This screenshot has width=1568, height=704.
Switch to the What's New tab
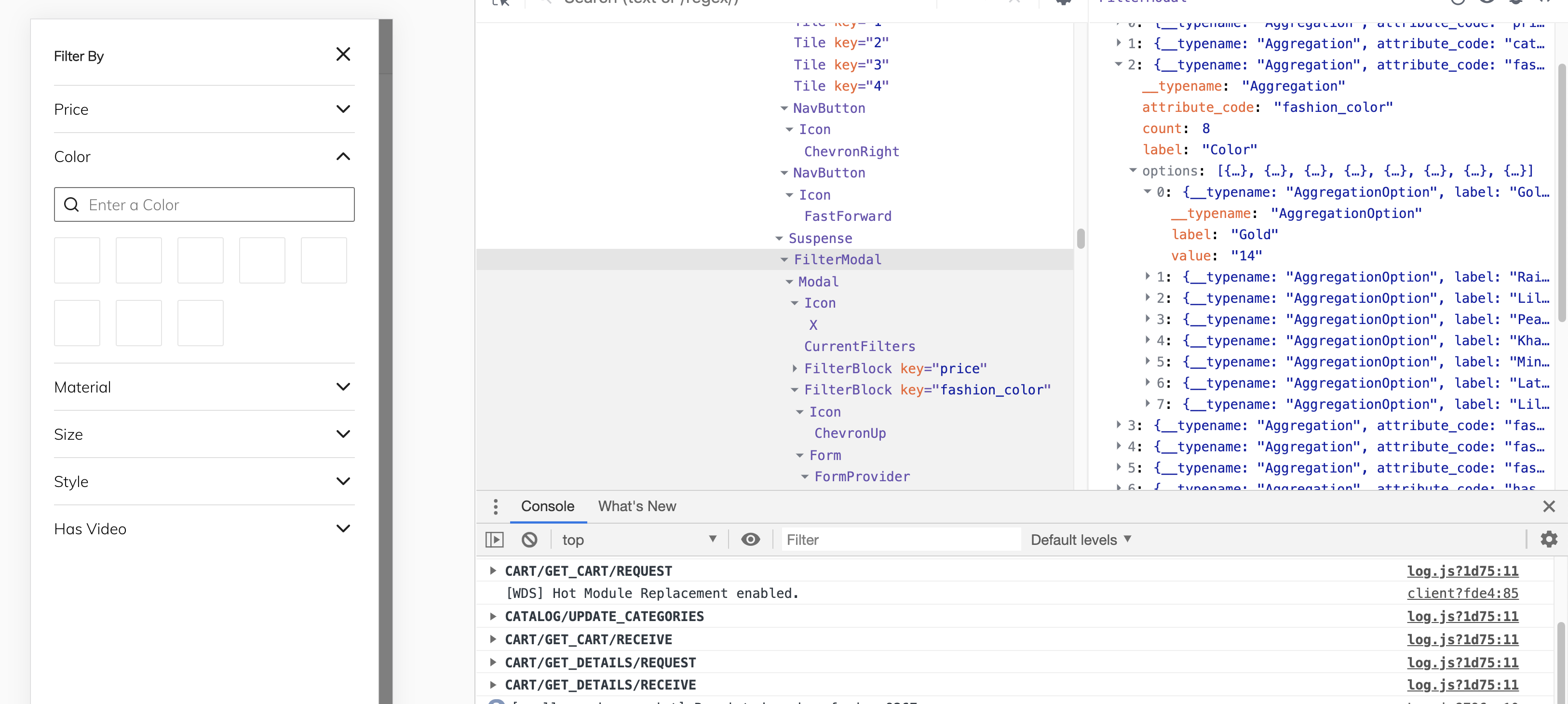(x=636, y=506)
